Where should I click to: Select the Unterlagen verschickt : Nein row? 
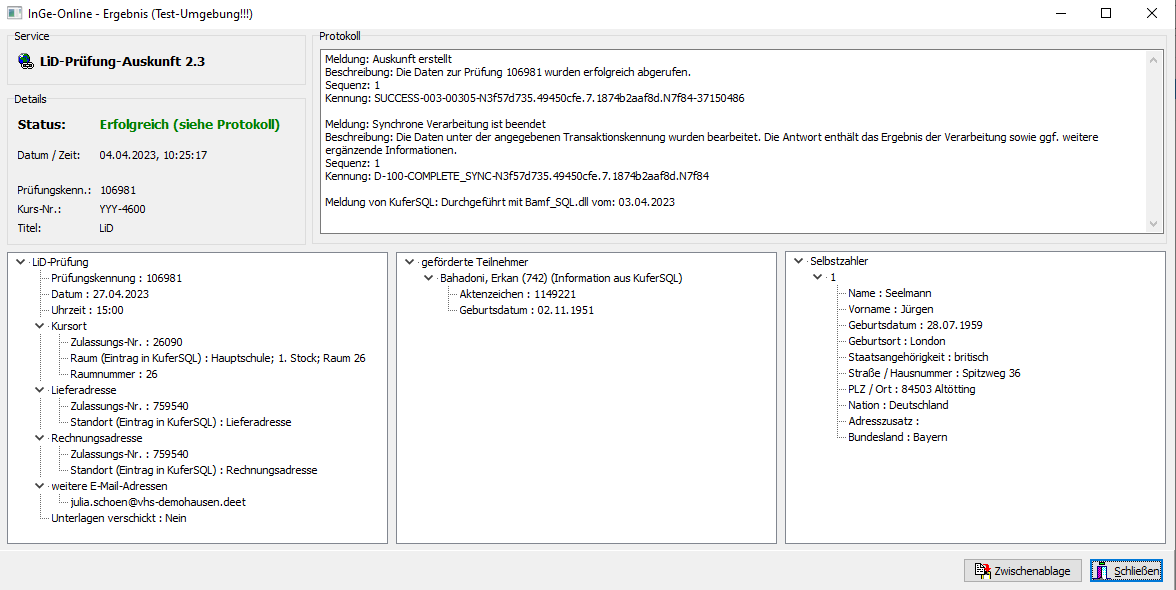click(x=118, y=518)
